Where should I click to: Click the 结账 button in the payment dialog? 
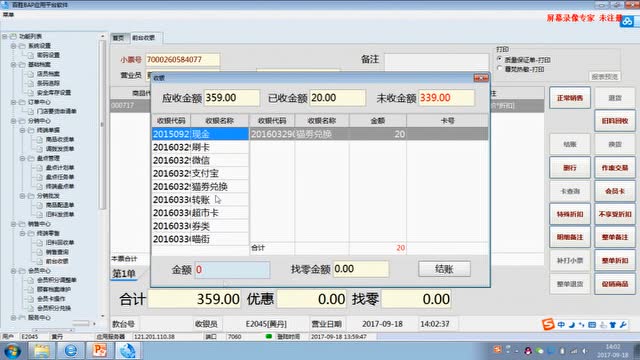click(x=444, y=269)
